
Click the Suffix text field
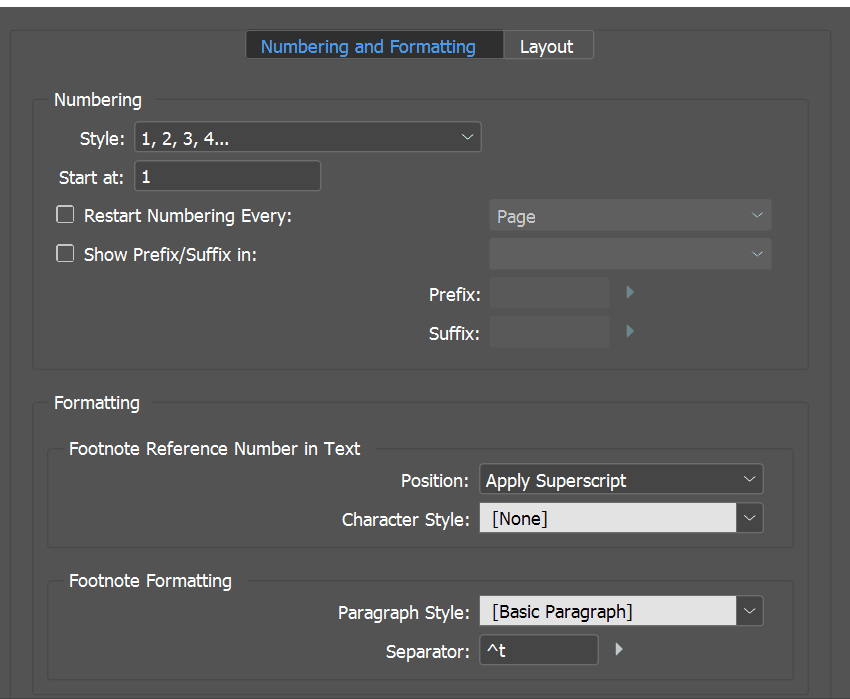point(549,332)
